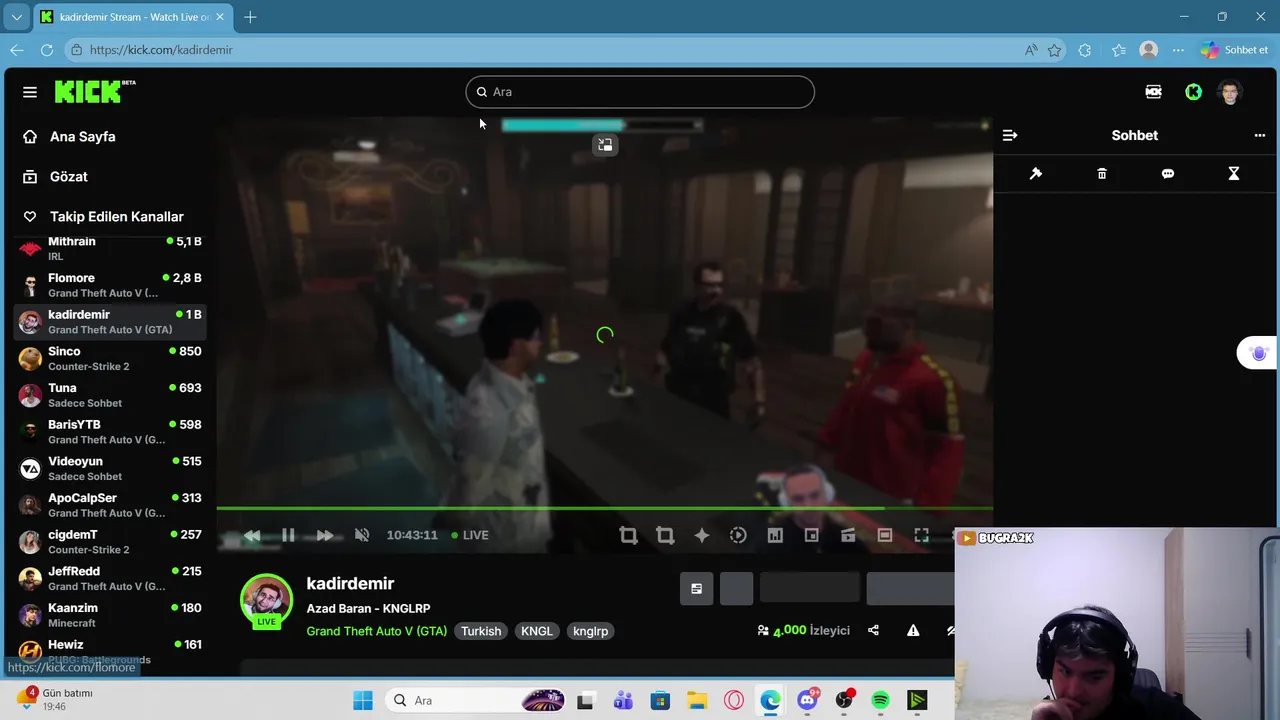Open the Gözat page
This screenshot has height=720, width=1280.
point(56,177)
